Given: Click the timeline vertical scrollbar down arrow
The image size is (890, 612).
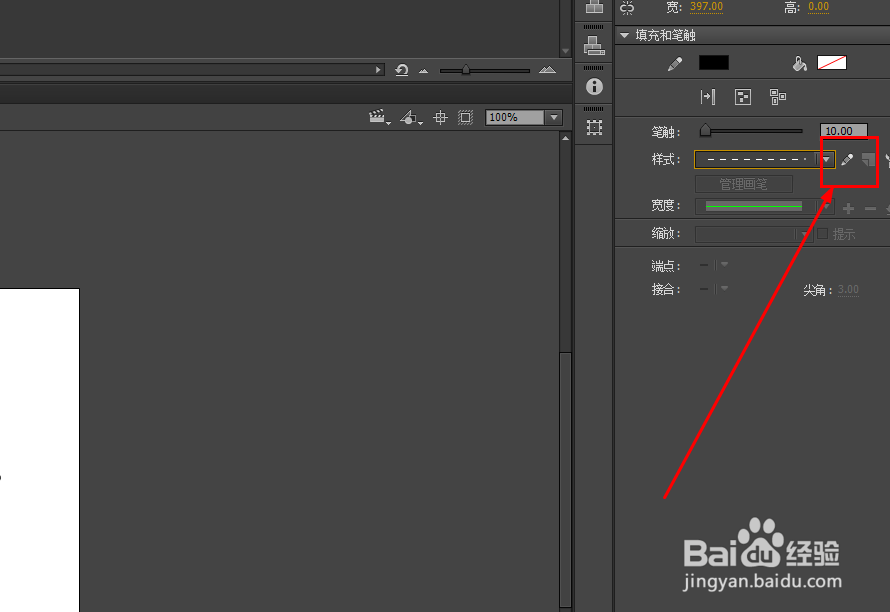Looking at the screenshot, I should click(565, 51).
